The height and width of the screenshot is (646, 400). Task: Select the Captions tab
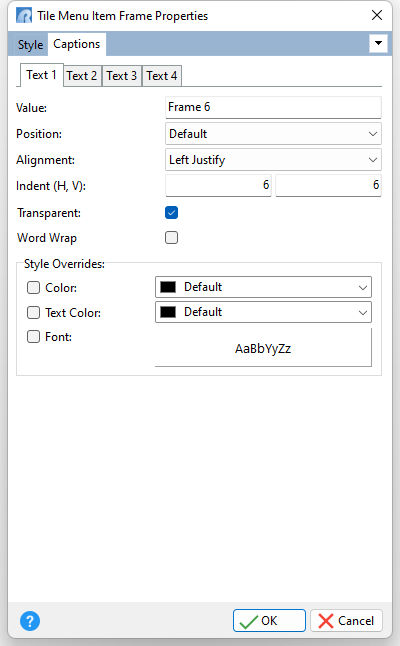(x=77, y=44)
